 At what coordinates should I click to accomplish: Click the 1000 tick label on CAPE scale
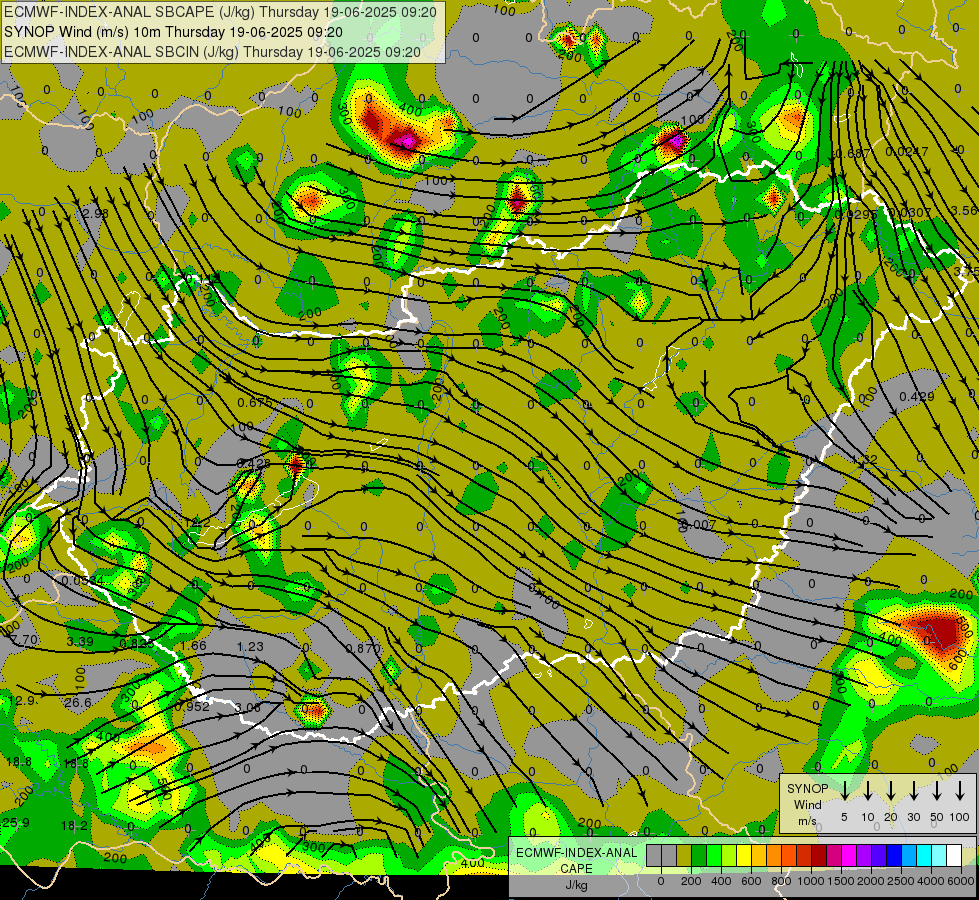810,881
